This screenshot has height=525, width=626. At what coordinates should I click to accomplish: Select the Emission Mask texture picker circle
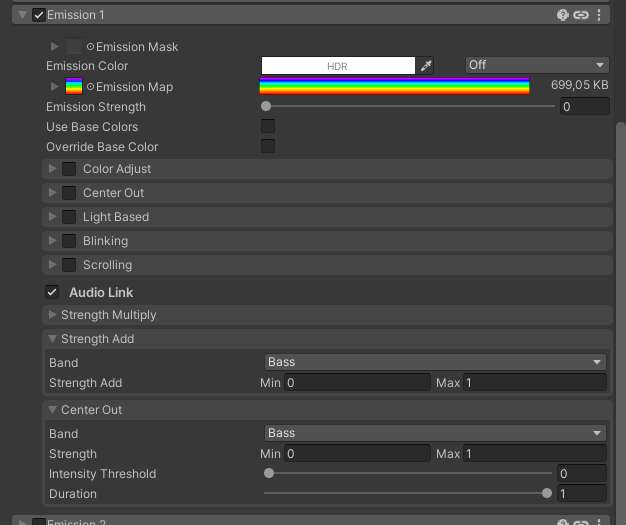[x=90, y=47]
